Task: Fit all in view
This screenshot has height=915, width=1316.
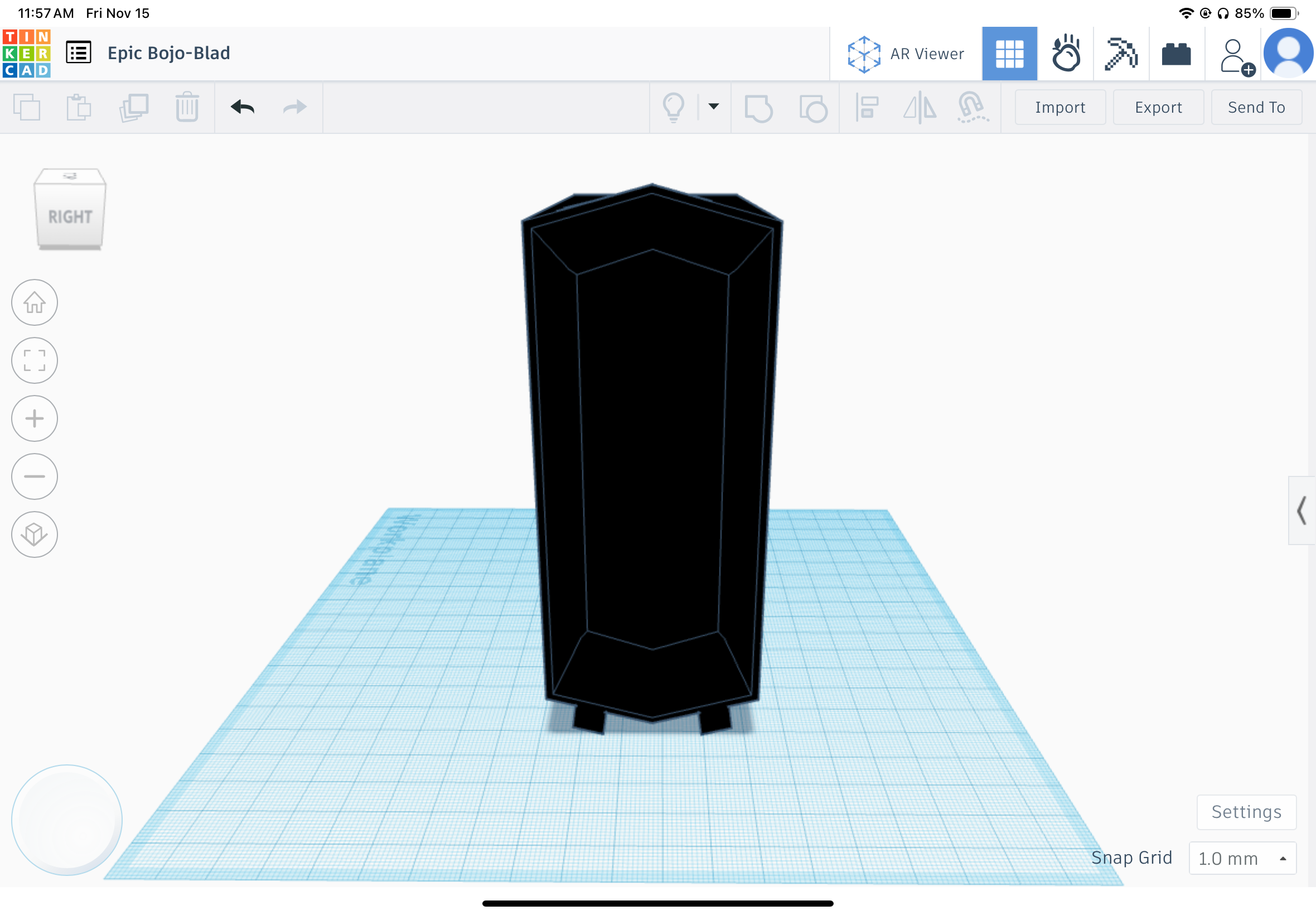Action: (35, 360)
